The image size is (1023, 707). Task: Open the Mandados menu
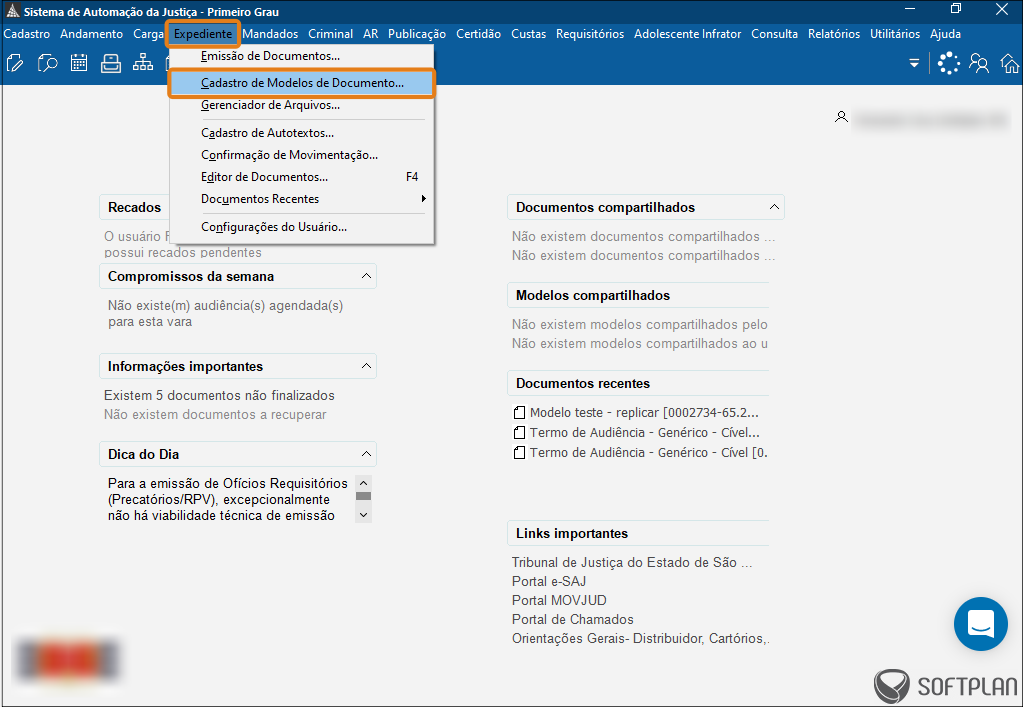[x=270, y=34]
